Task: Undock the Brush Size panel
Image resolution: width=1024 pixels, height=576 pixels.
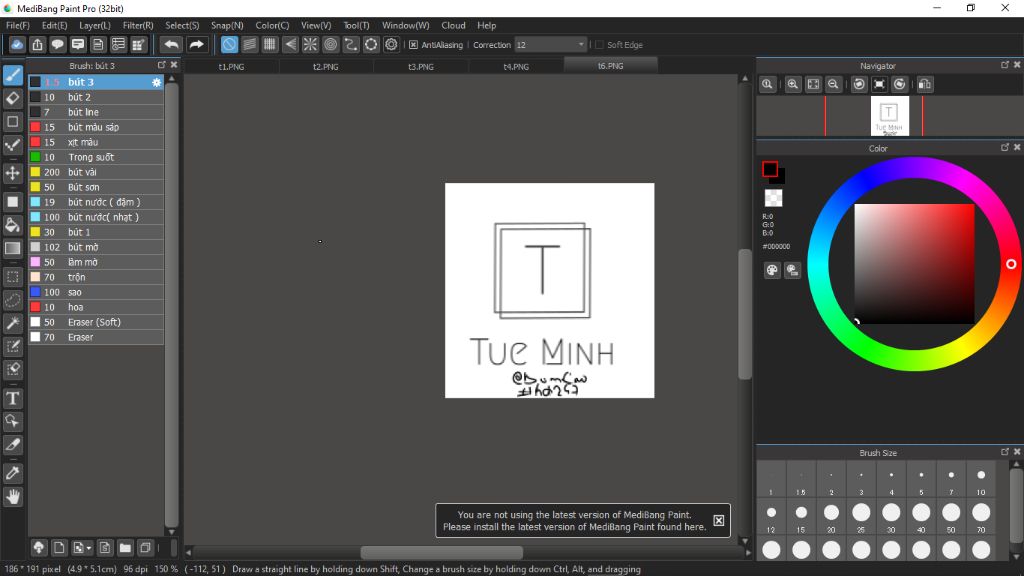Action: [1004, 452]
